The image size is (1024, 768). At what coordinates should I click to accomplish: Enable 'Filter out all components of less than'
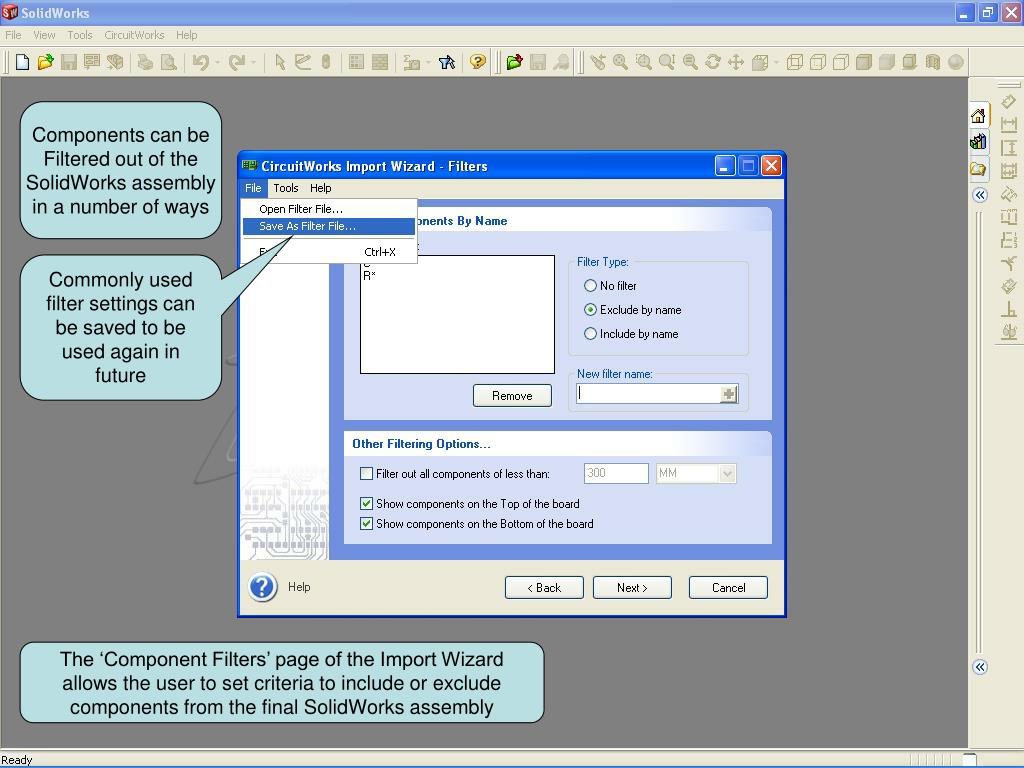point(366,473)
